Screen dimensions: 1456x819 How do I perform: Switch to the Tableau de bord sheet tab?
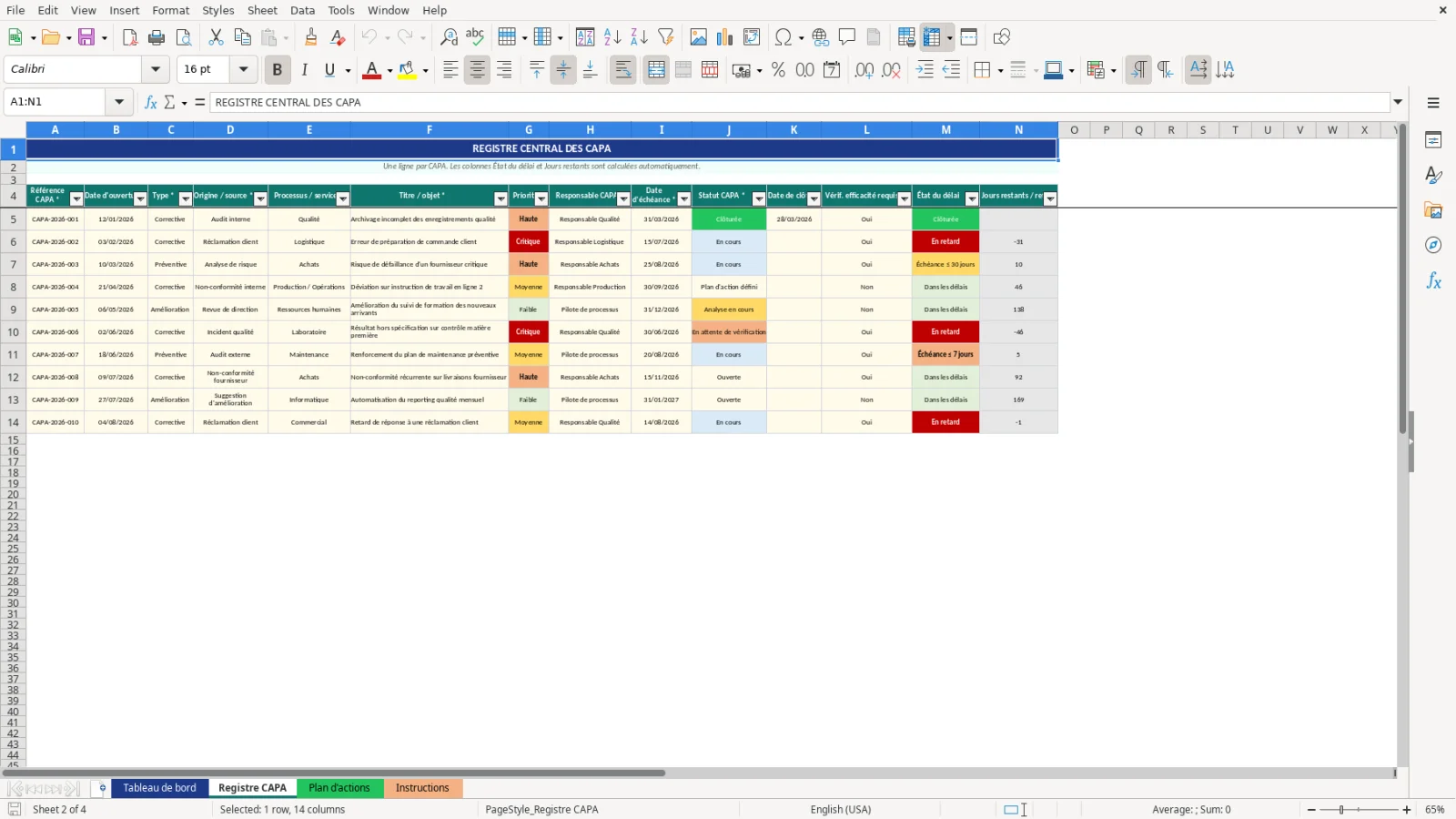(x=159, y=788)
